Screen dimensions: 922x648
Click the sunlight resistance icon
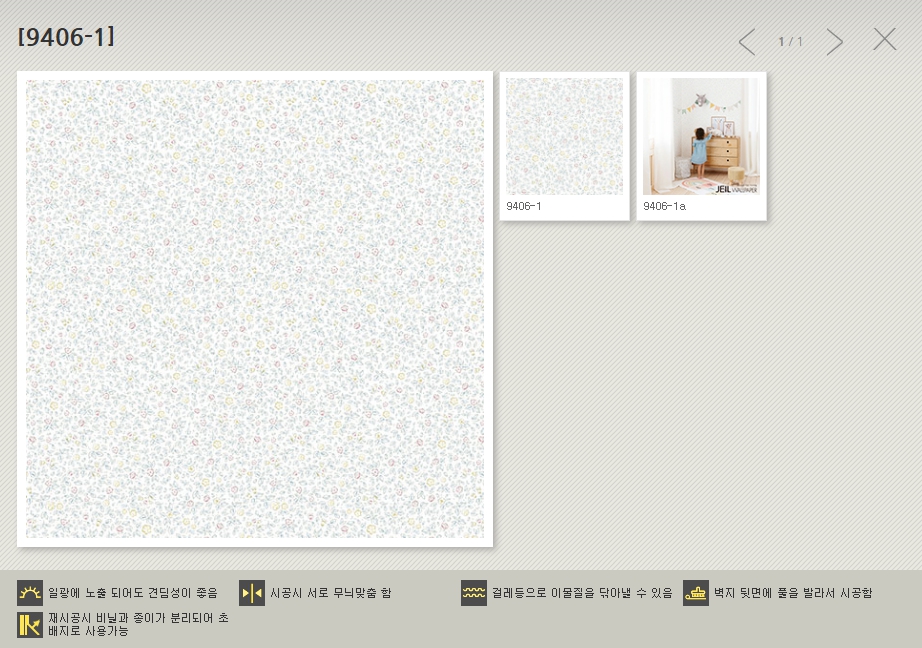pos(30,593)
